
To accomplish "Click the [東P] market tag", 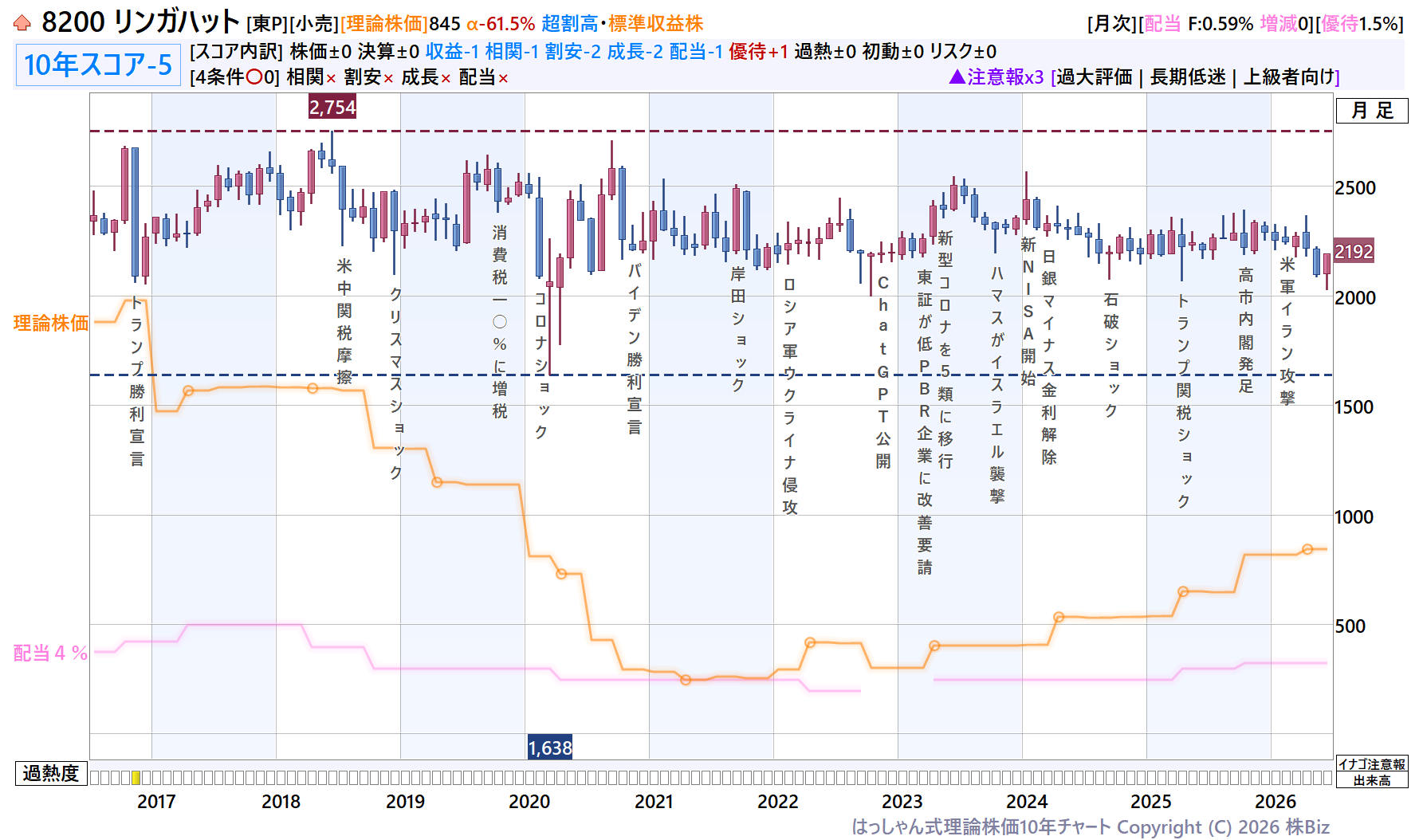I will point(267,24).
